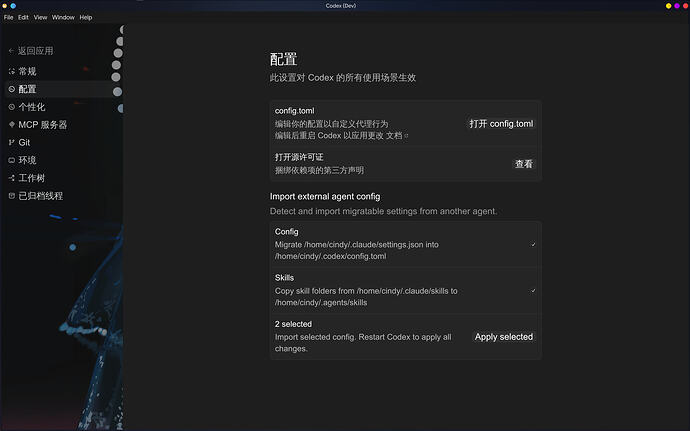This screenshot has height=431, width=690.
Task: Open the Edit menu
Action: pos(23,17)
